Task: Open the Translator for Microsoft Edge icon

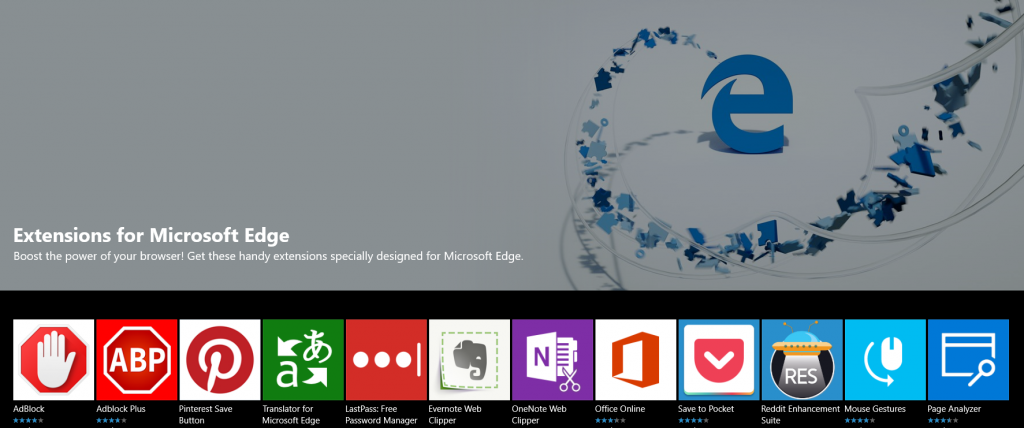Action: tap(303, 359)
